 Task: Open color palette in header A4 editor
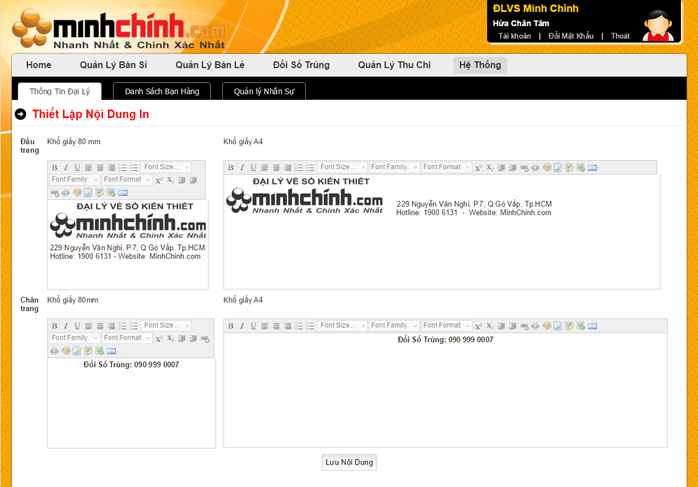(x=547, y=167)
